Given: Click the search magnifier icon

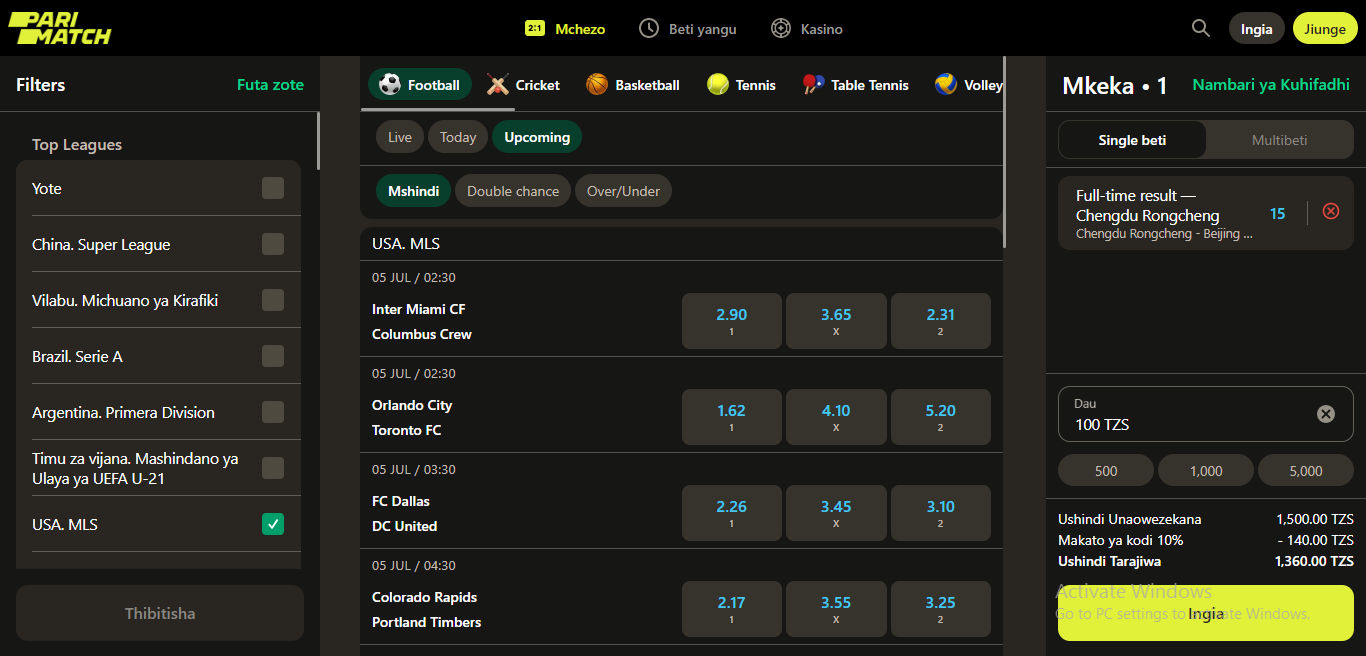Looking at the screenshot, I should (1200, 28).
